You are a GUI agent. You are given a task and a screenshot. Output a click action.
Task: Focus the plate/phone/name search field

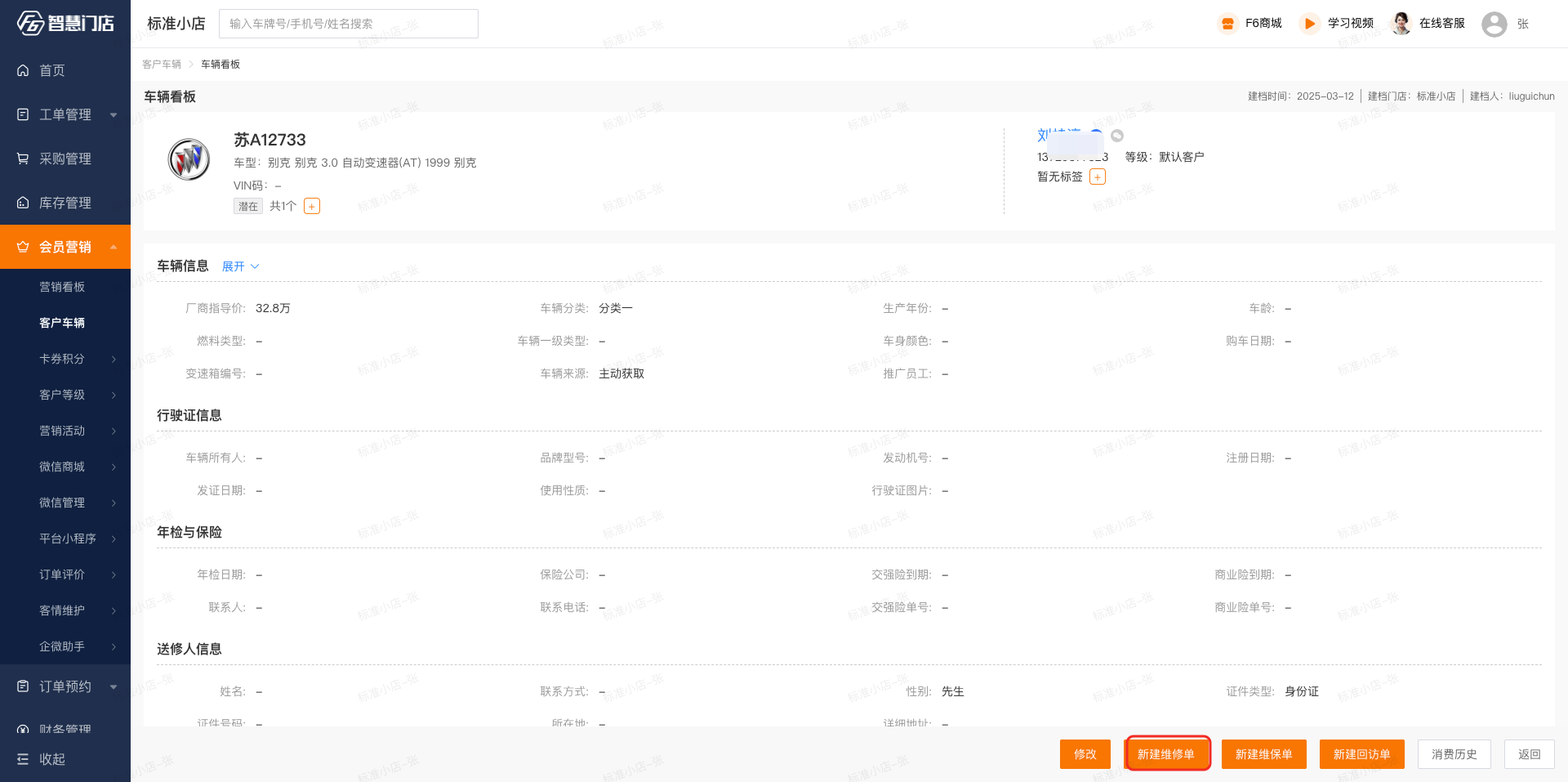(349, 24)
